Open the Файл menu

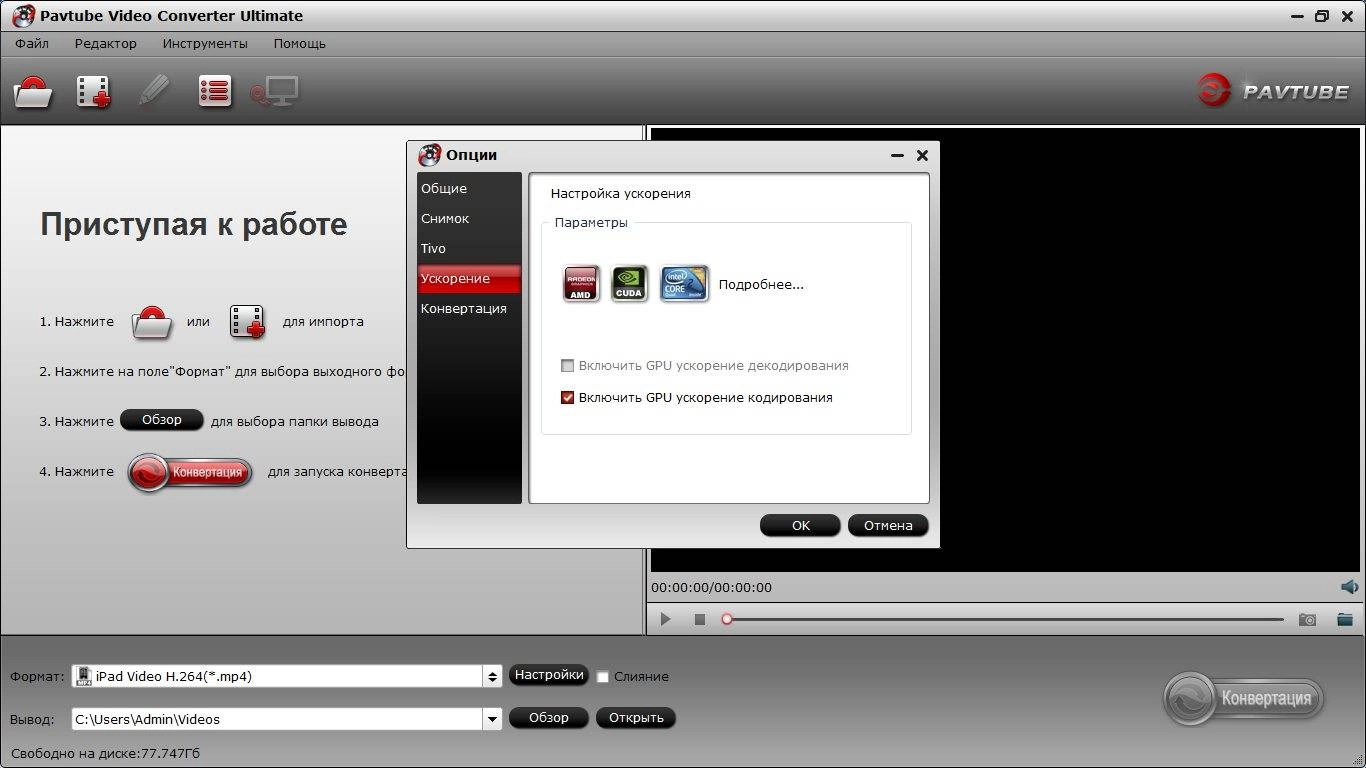(x=32, y=44)
